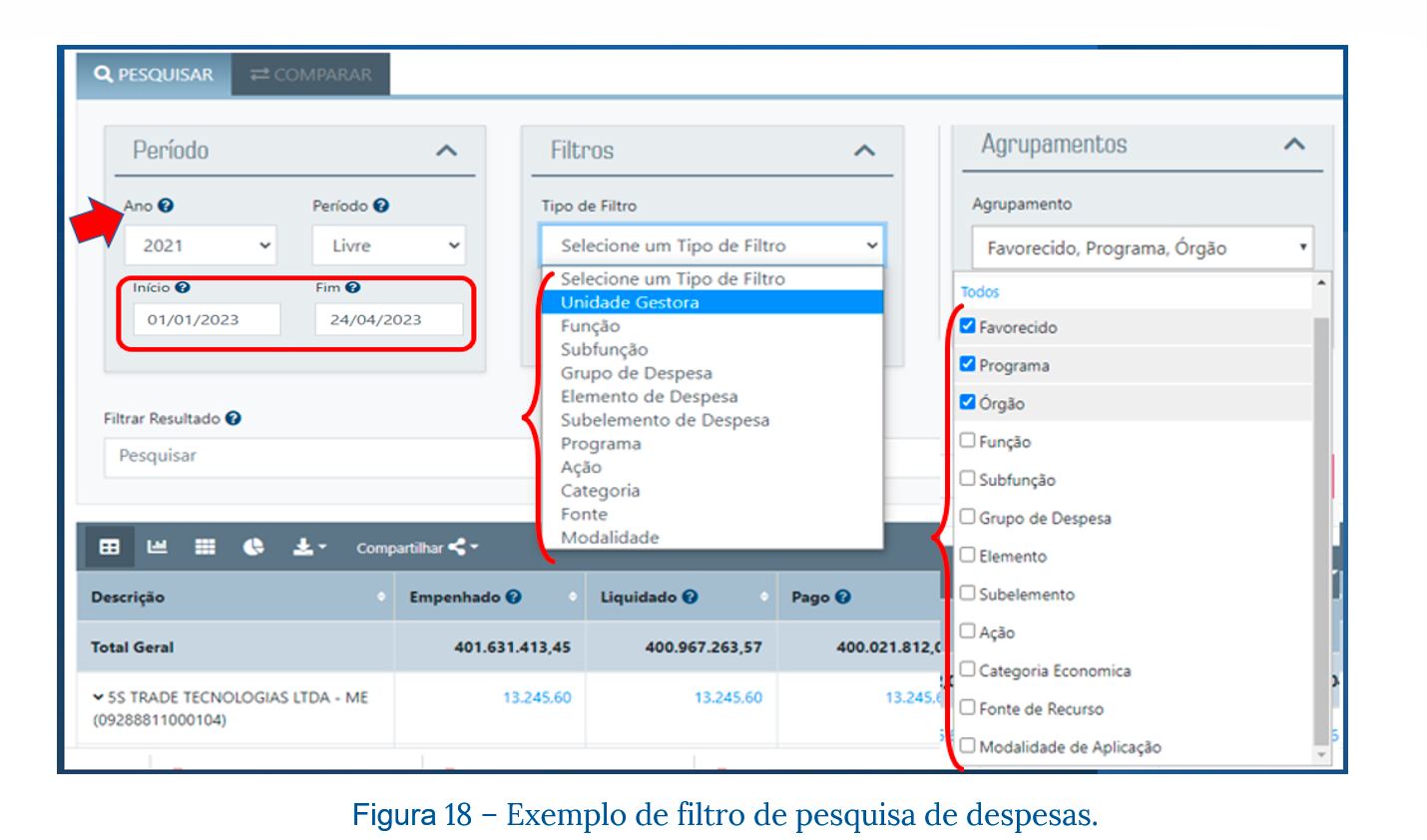Check the Função grouping checkbox
1427x840 pixels.
(x=967, y=440)
